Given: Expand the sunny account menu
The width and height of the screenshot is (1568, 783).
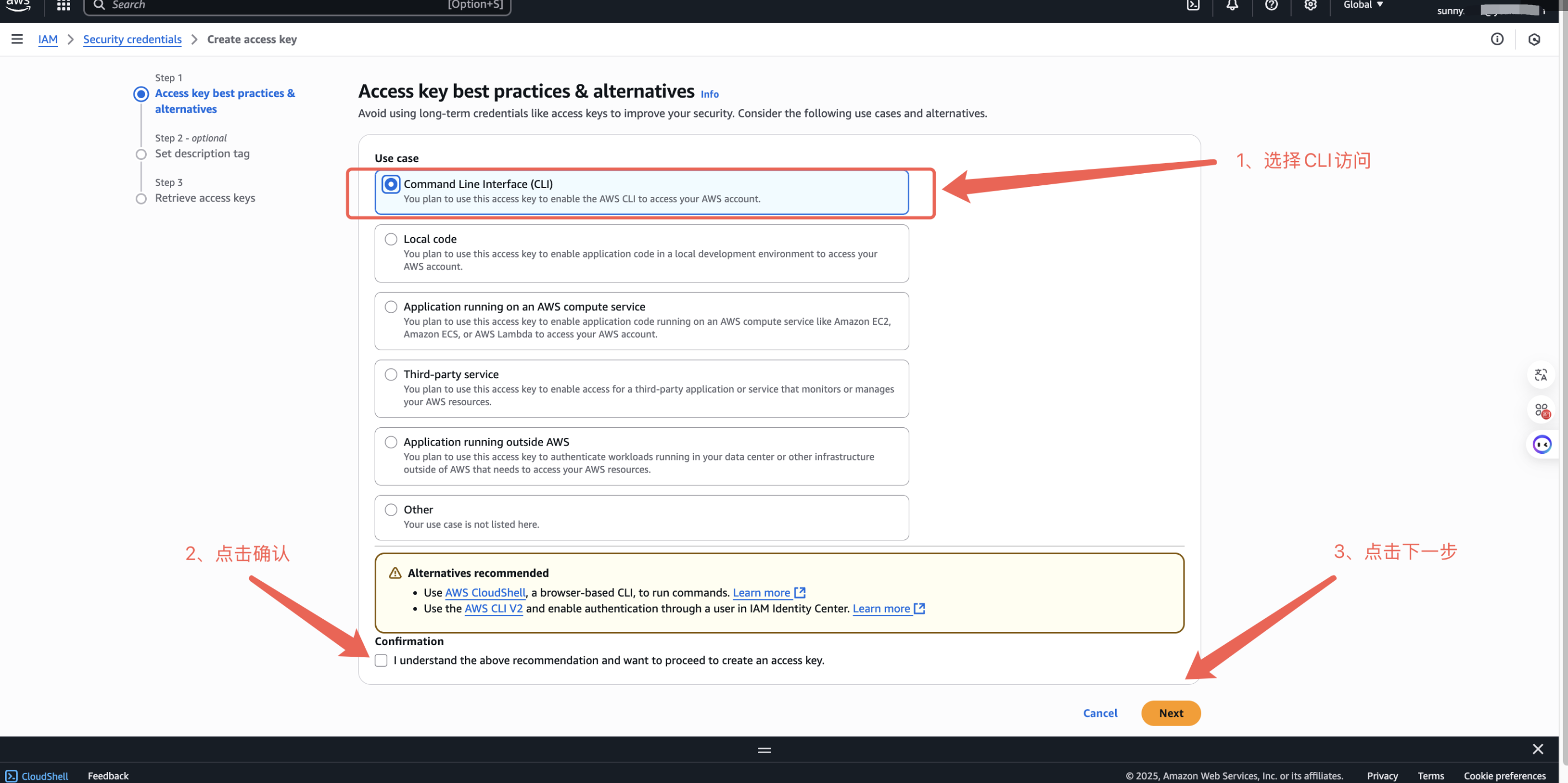Looking at the screenshot, I should (1451, 10).
